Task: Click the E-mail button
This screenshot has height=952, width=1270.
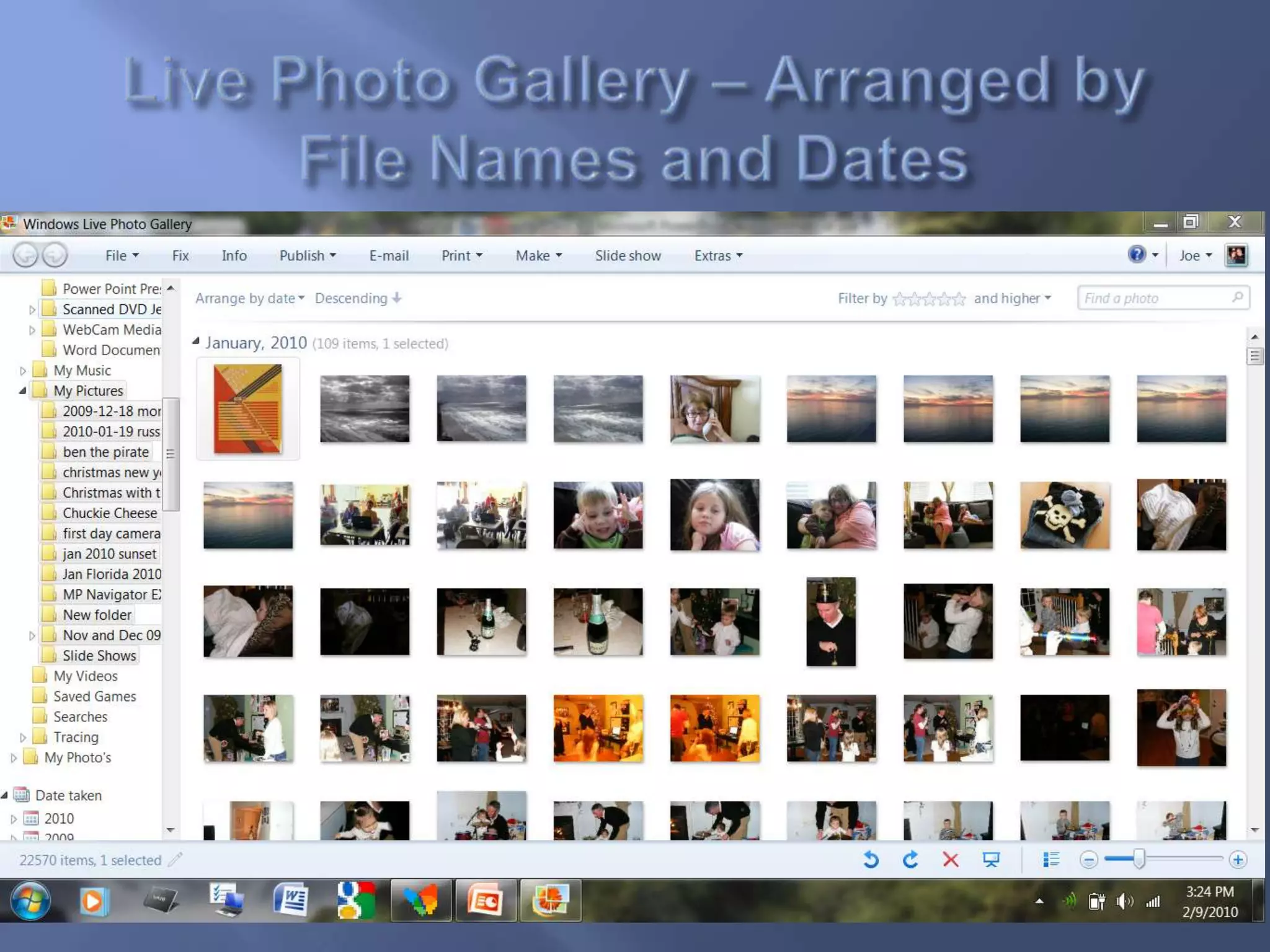Action: [389, 255]
